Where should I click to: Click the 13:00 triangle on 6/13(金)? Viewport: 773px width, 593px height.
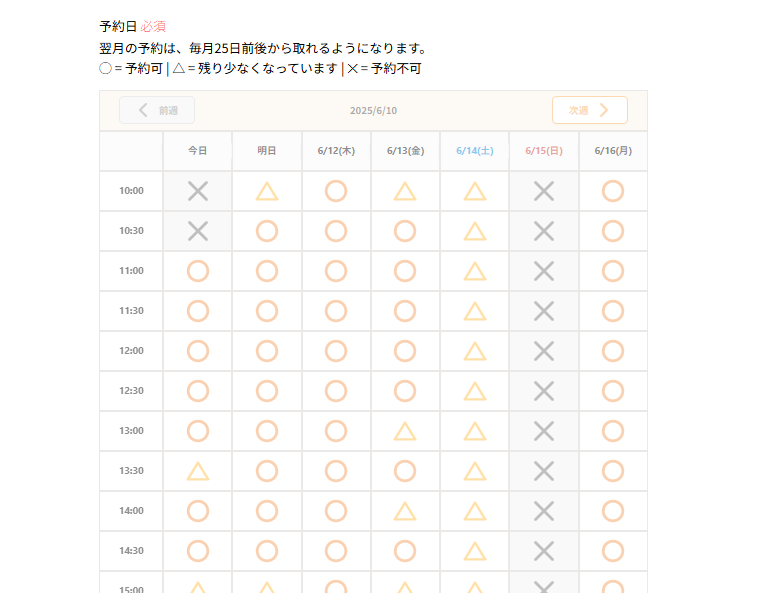(405, 431)
